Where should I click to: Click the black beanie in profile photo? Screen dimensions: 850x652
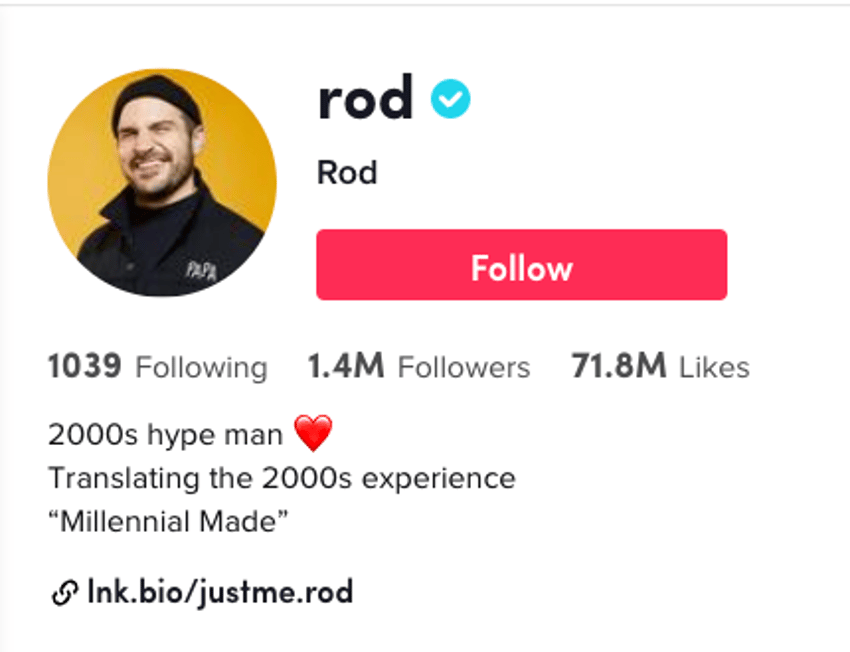point(156,99)
